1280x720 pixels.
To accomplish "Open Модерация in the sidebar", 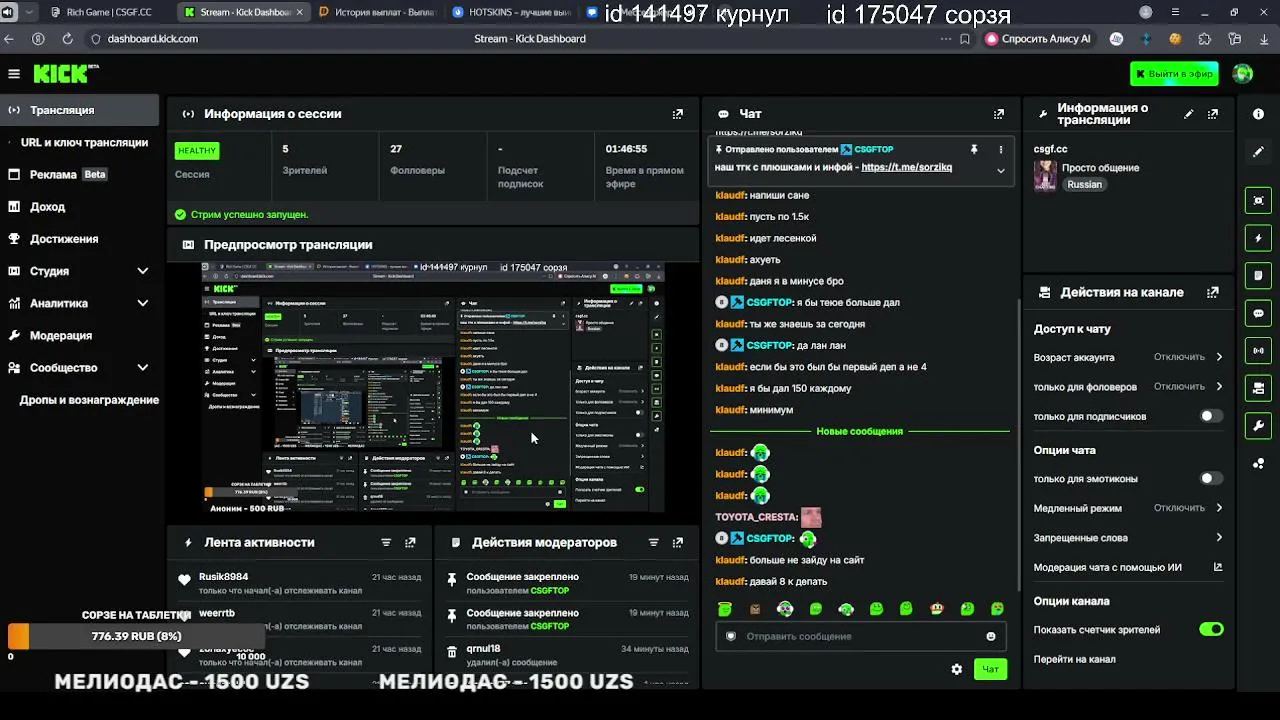I will tap(79, 336).
